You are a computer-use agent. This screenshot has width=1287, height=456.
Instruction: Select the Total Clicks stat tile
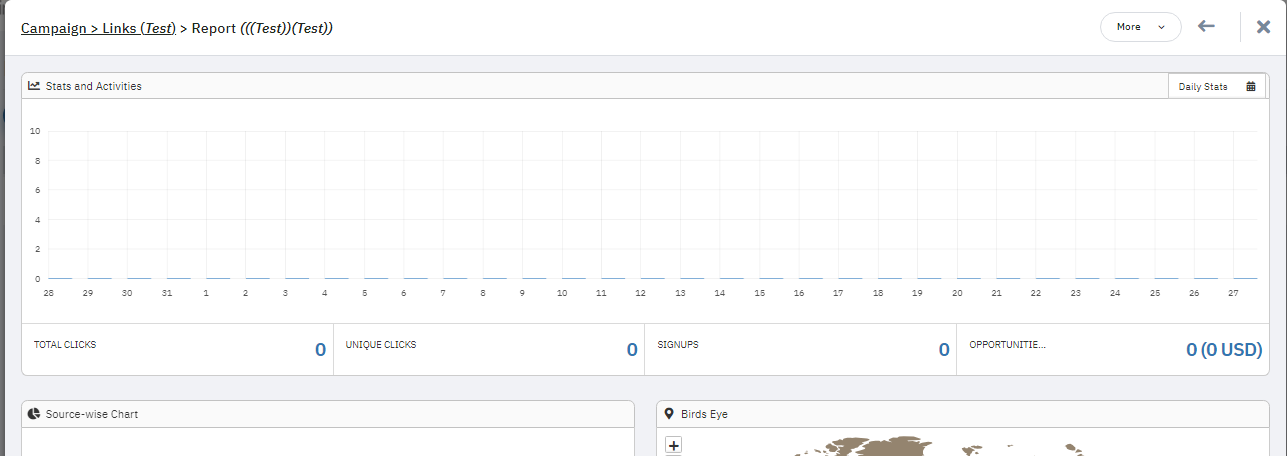coord(177,349)
